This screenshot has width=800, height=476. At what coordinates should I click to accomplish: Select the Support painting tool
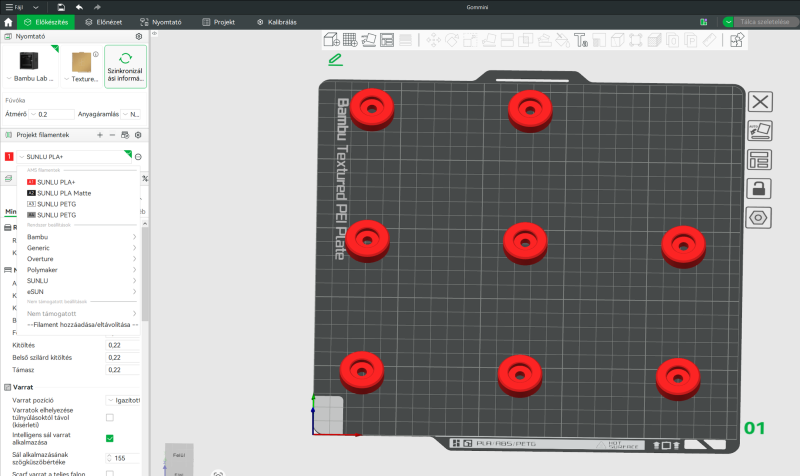[x=544, y=40]
